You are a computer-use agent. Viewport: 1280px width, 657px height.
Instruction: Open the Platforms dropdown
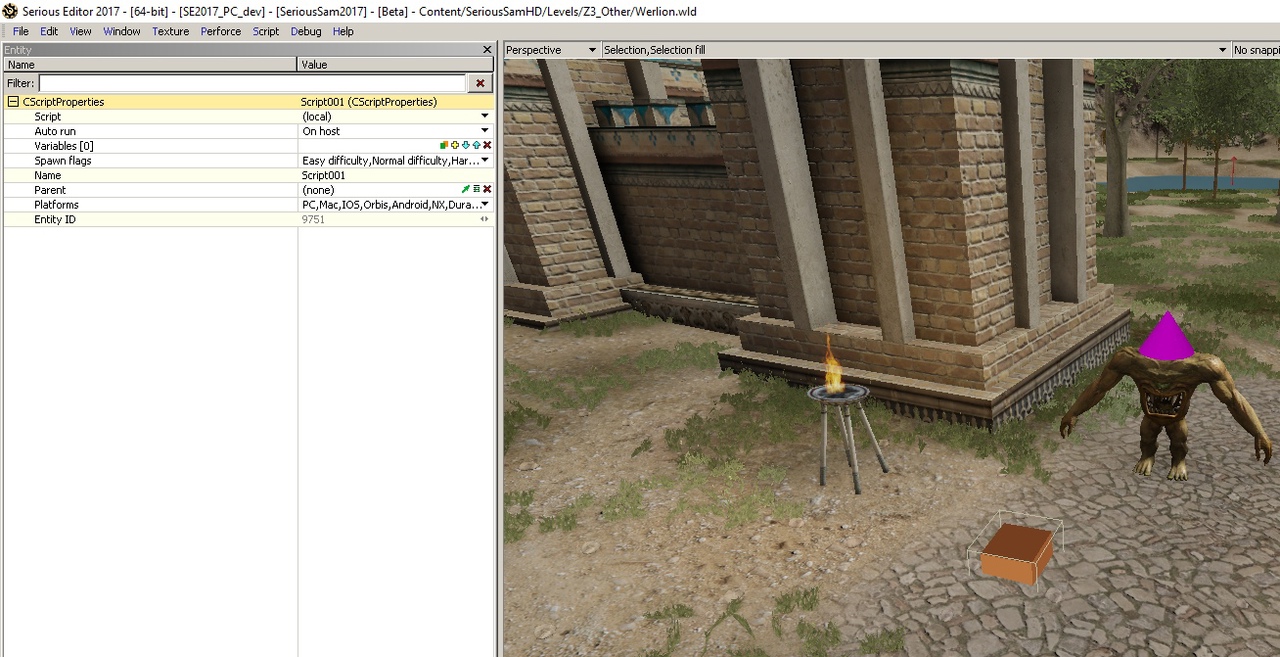click(485, 205)
